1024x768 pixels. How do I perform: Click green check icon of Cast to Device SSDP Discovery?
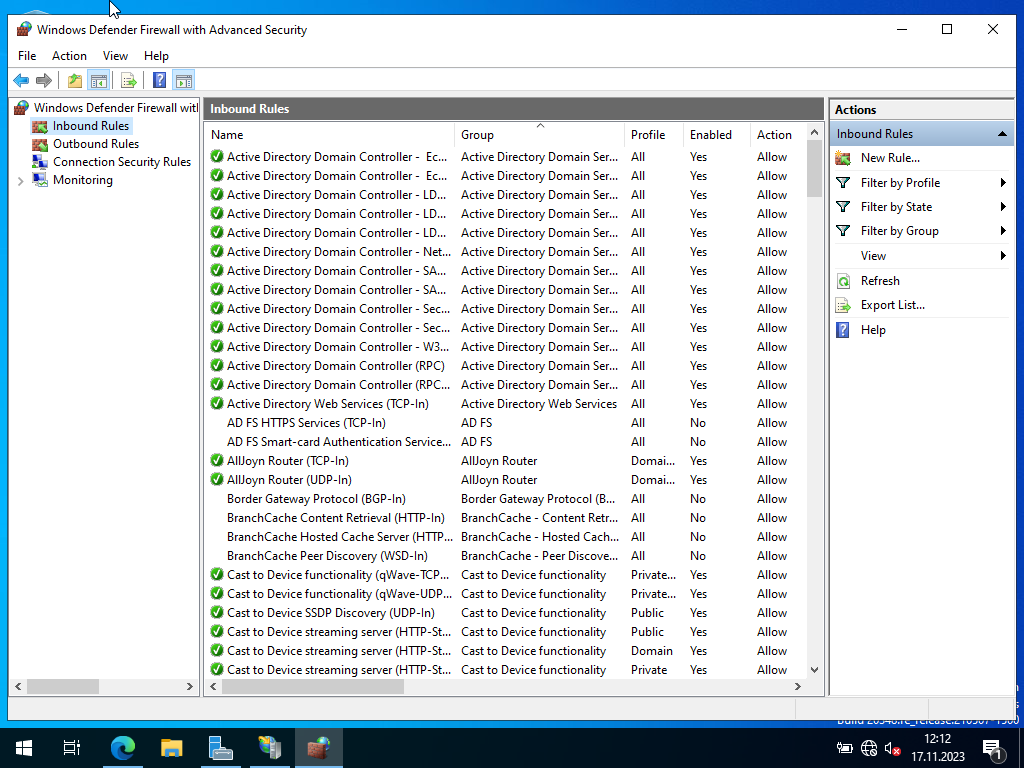point(217,613)
